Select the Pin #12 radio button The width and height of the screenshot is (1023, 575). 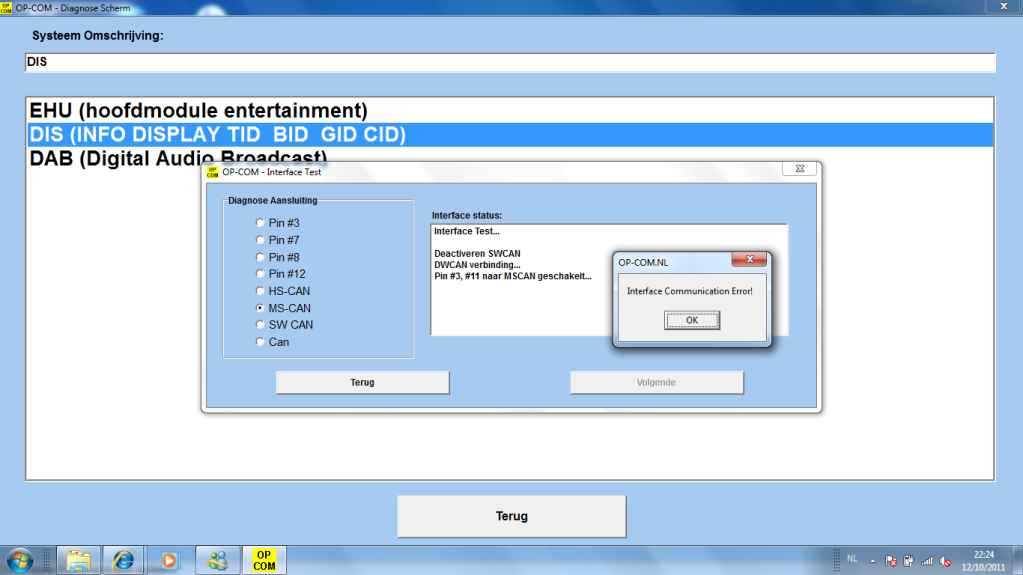pos(261,274)
